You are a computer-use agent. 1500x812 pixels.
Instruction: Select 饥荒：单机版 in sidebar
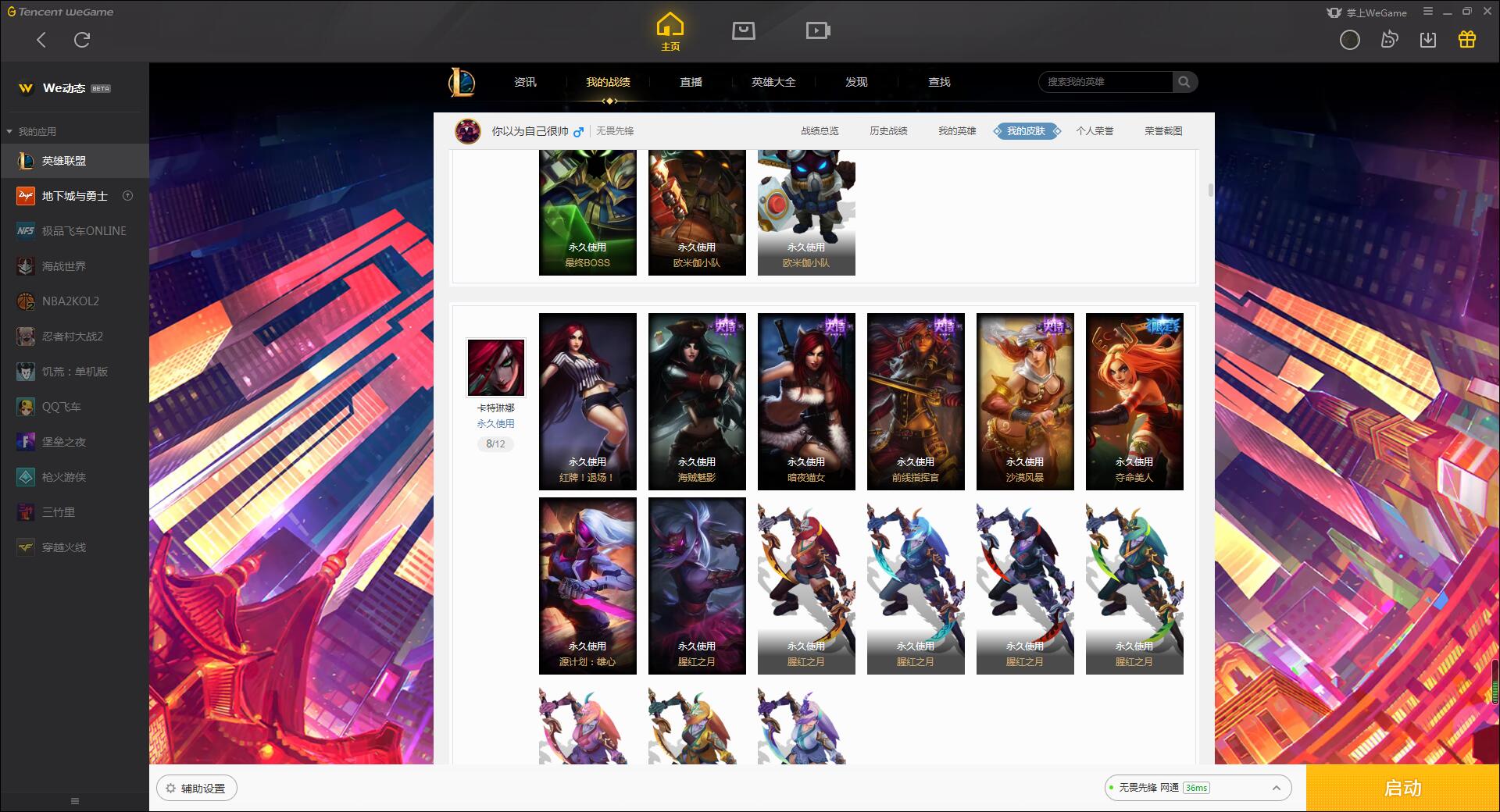pyautogui.click(x=74, y=372)
